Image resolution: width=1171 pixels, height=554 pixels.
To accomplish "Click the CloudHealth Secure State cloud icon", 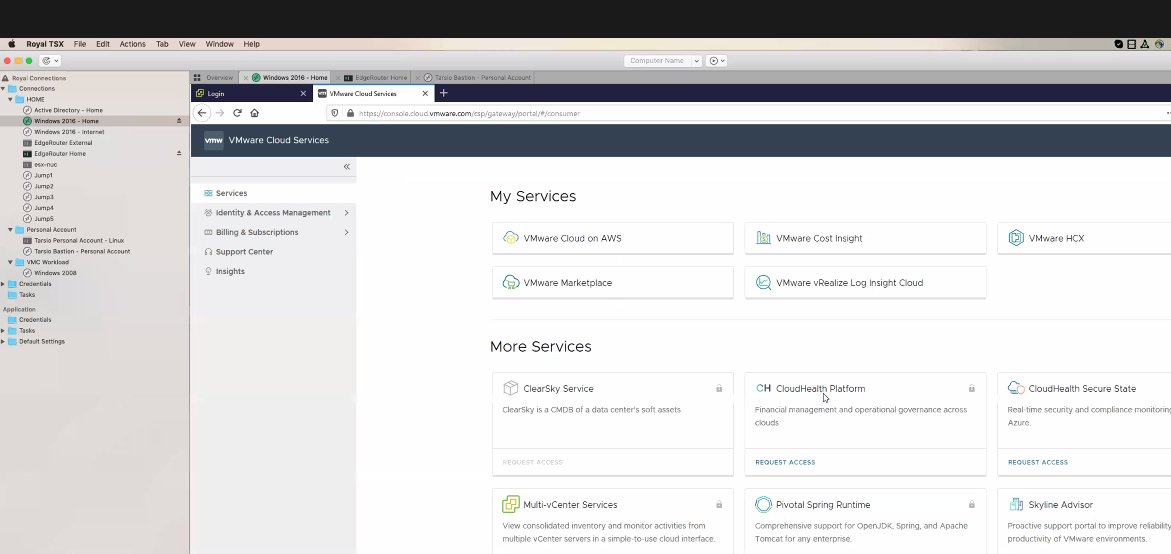I will pyautogui.click(x=1016, y=388).
